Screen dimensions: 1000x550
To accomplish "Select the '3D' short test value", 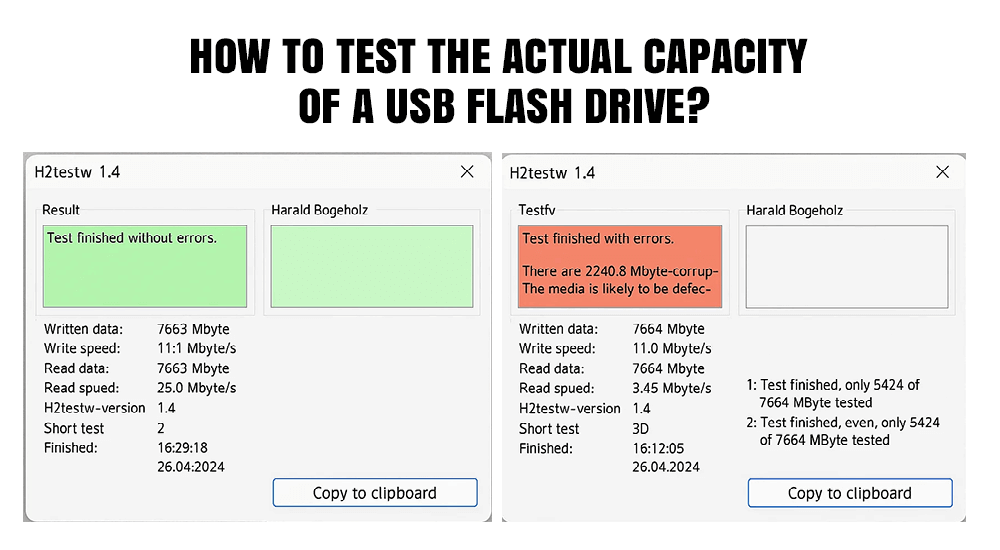I will [642, 428].
